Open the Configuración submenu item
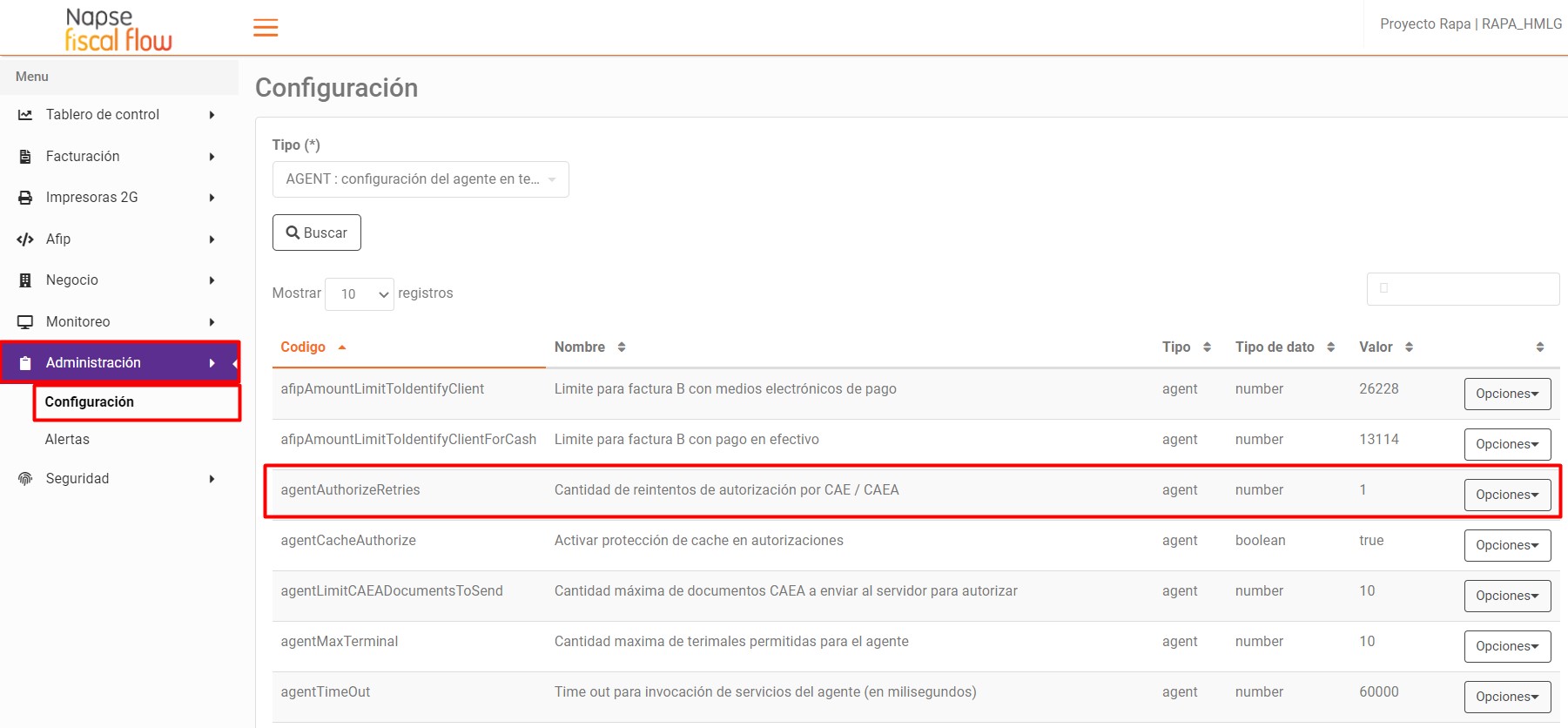The image size is (1568, 728). (90, 402)
